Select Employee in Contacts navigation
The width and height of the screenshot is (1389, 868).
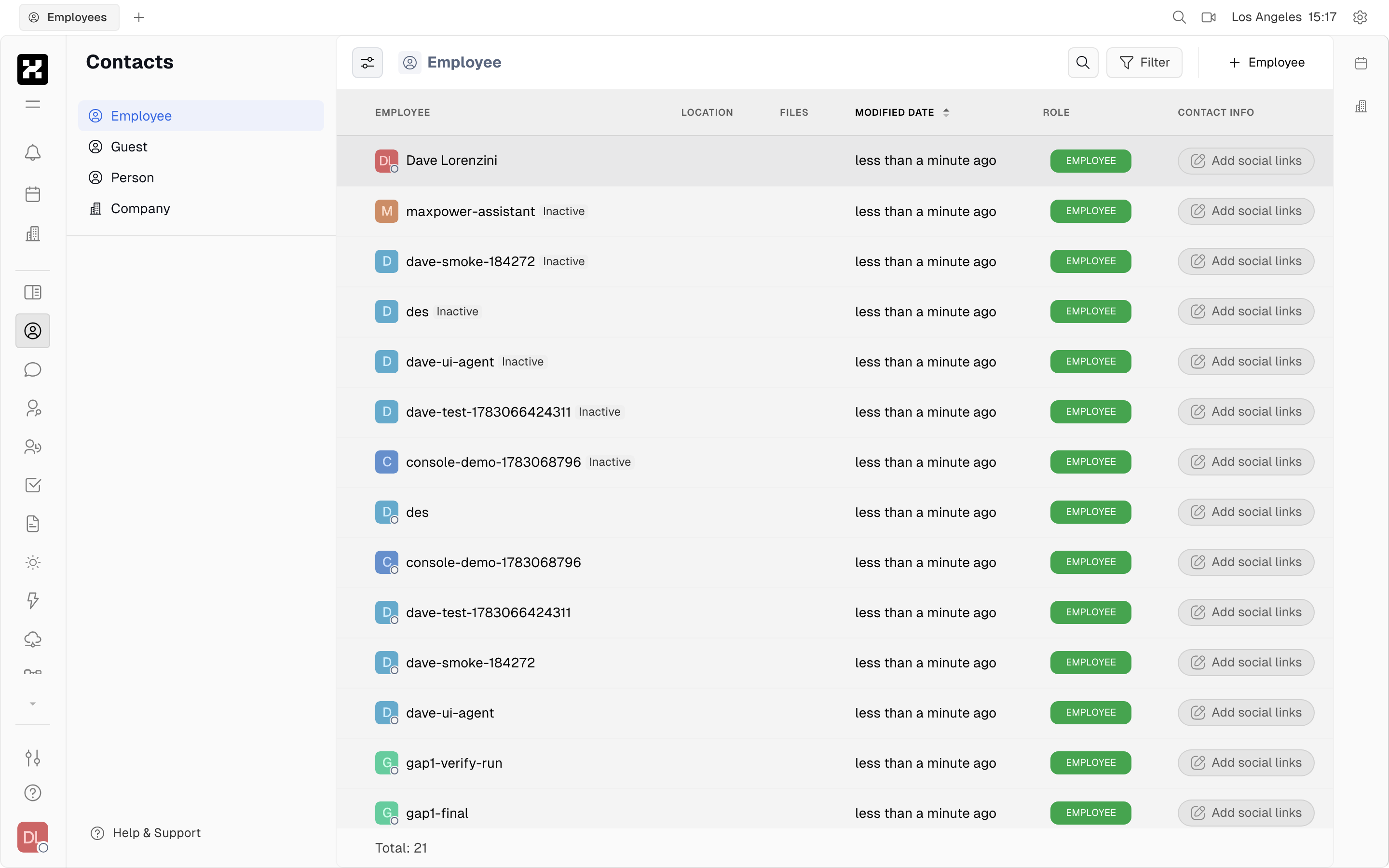(201, 116)
